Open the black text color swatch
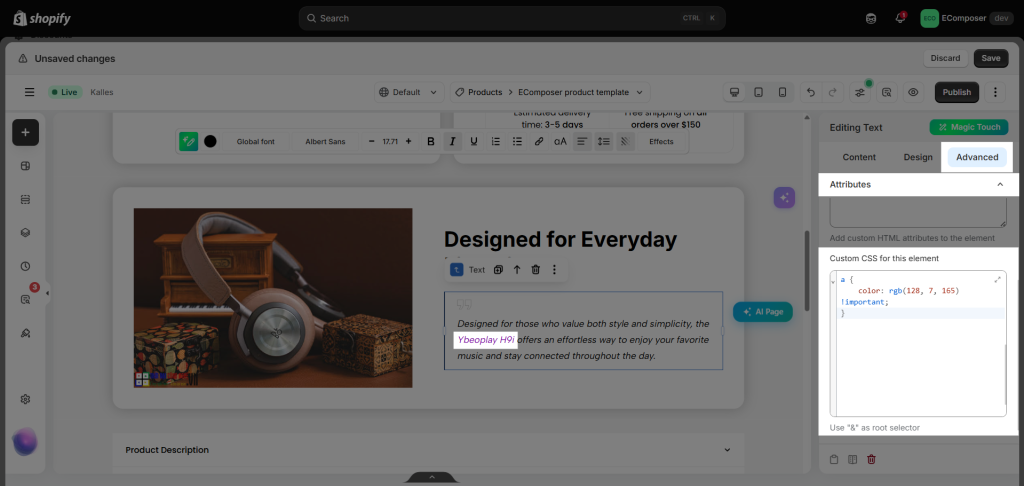The width and height of the screenshot is (1024, 486). [x=210, y=141]
